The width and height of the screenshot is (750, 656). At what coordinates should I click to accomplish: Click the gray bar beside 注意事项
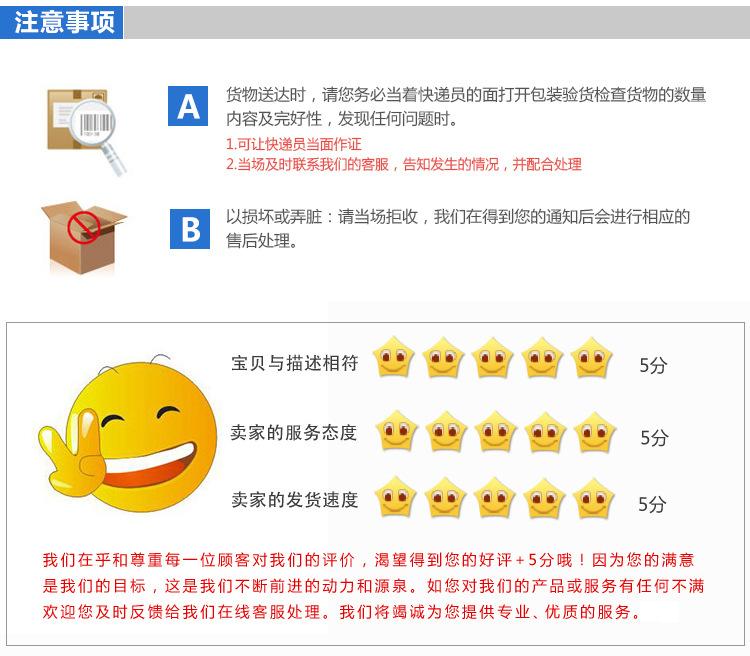437,22
